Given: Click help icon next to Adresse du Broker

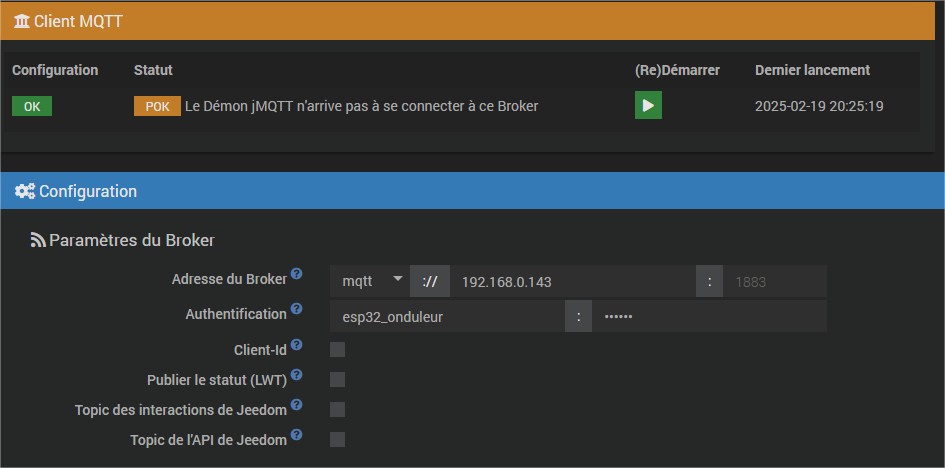Looking at the screenshot, I should pyautogui.click(x=296, y=274).
